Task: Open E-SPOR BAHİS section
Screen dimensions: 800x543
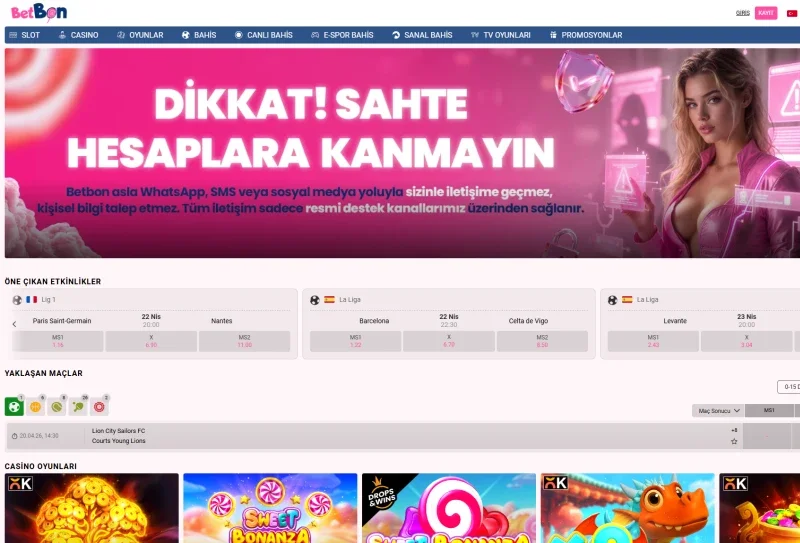Action: click(x=342, y=35)
